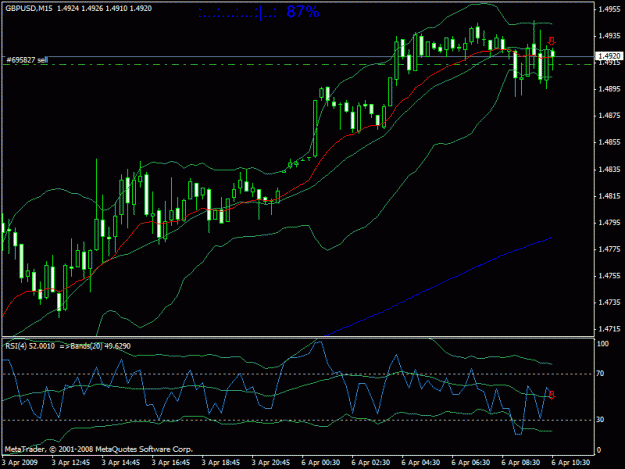Click the 1.4795 price scale label
This screenshot has height=469, width=625.
pyautogui.click(x=609, y=223)
